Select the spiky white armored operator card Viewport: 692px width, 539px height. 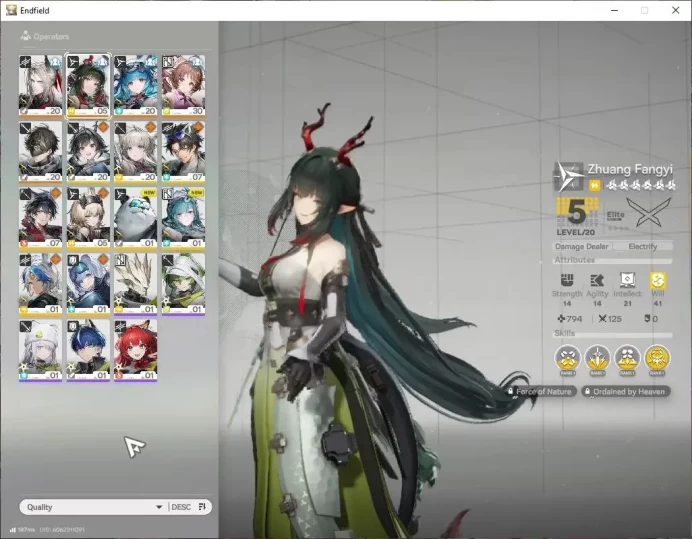tap(135, 284)
